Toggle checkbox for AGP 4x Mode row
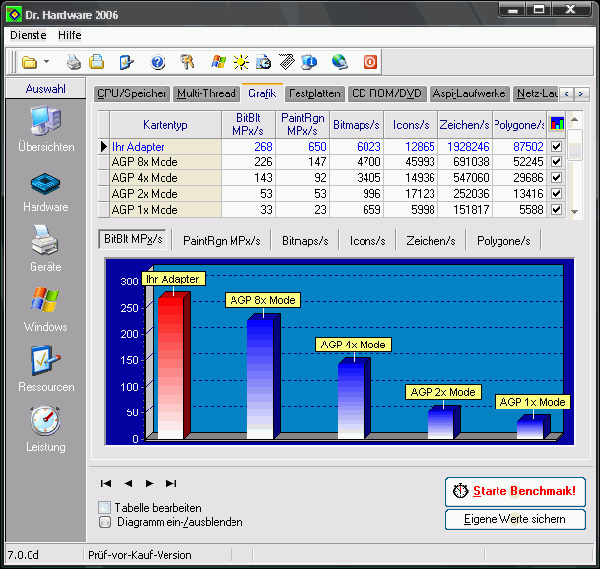Viewport: 600px width, 569px height. (556, 178)
